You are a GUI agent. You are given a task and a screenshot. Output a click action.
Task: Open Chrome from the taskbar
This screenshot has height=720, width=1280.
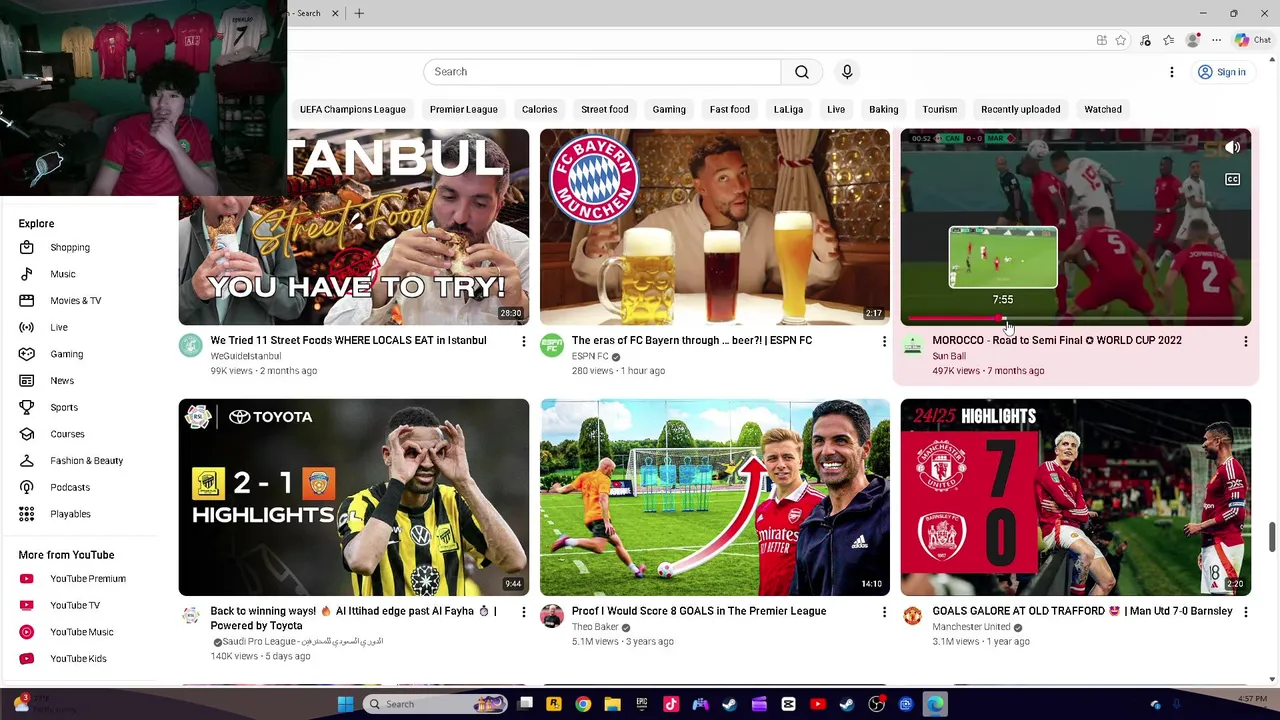tap(583, 704)
